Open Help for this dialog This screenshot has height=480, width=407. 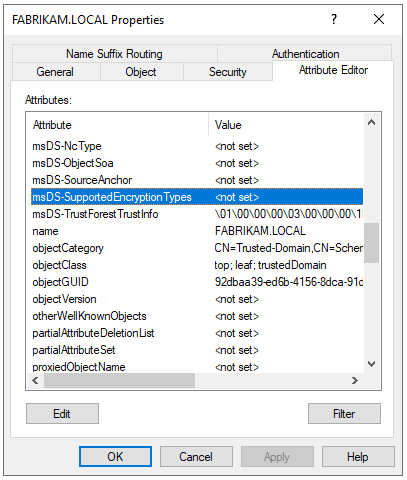358,457
